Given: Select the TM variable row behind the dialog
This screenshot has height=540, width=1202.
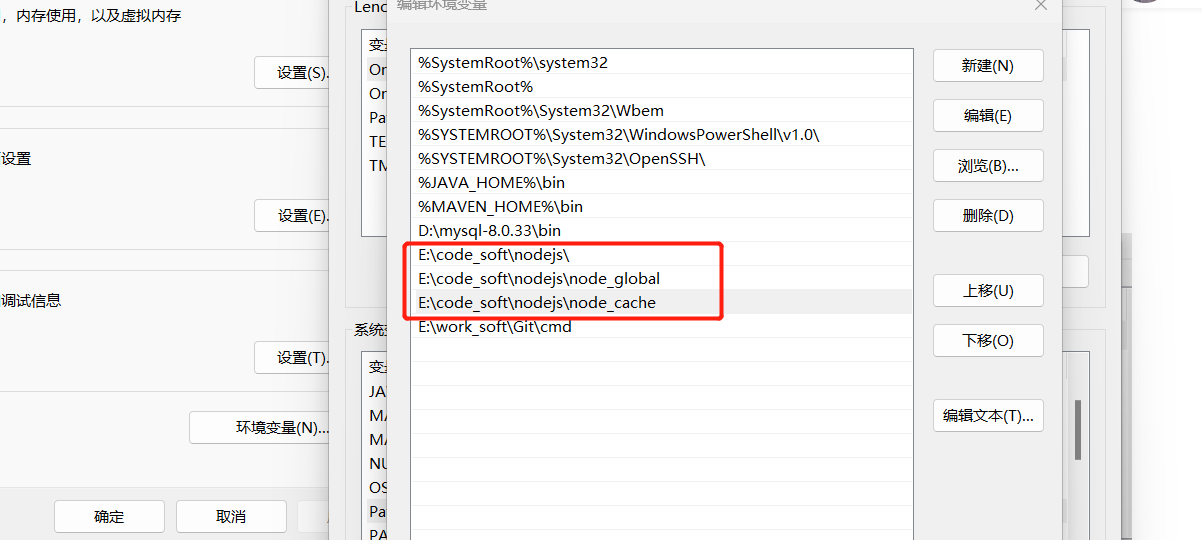Looking at the screenshot, I should pyautogui.click(x=377, y=166).
